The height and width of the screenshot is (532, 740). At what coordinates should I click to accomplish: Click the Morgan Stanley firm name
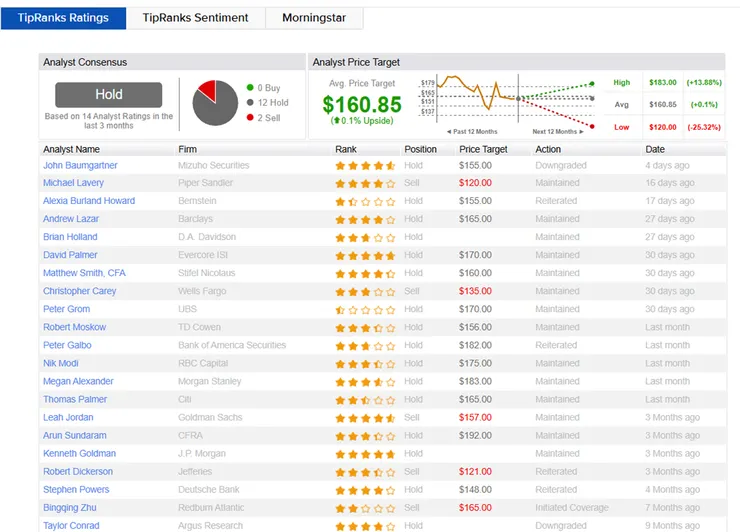coord(210,381)
